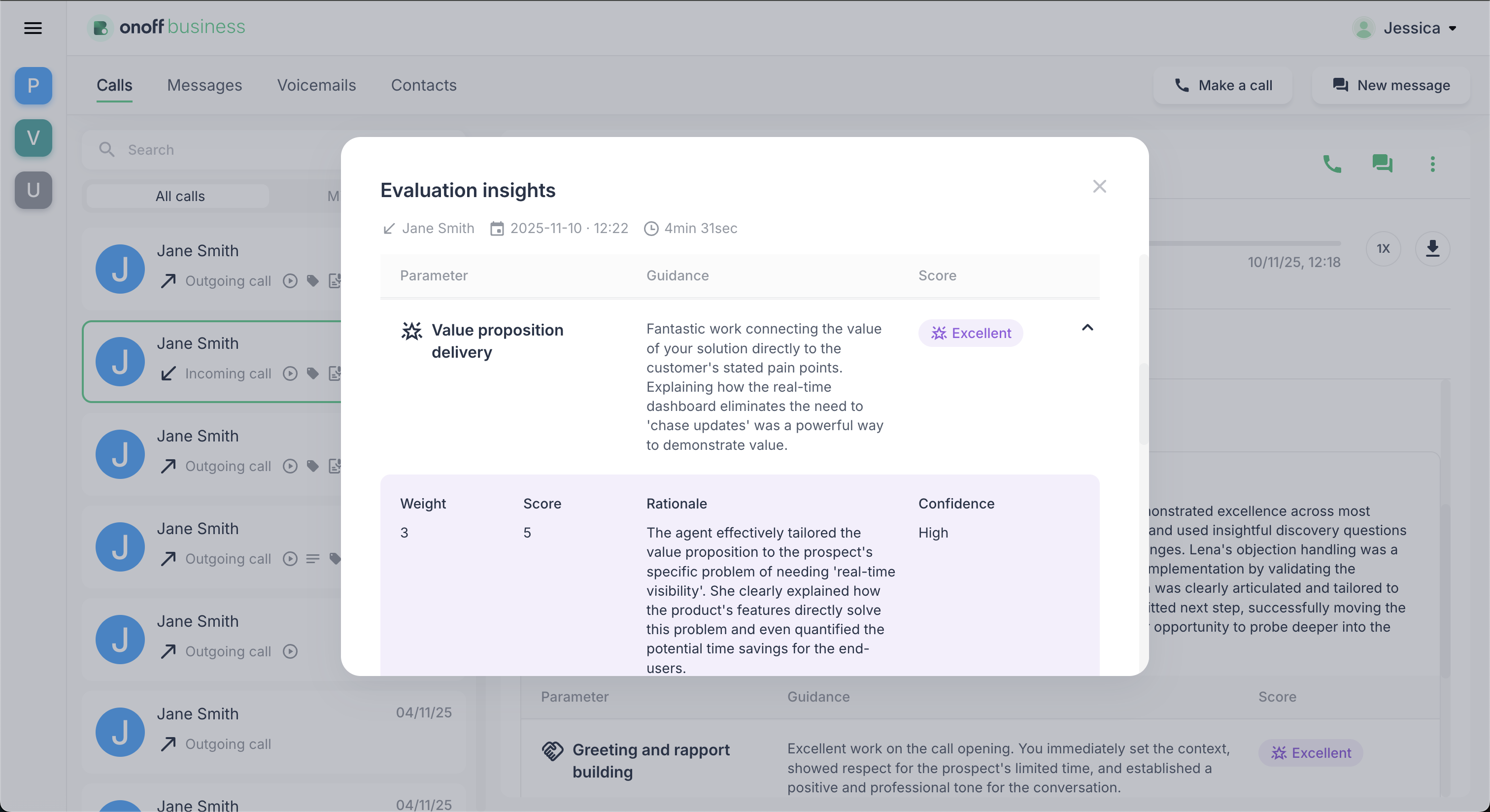Play recording of the Jane Smith incoming call

click(290, 373)
